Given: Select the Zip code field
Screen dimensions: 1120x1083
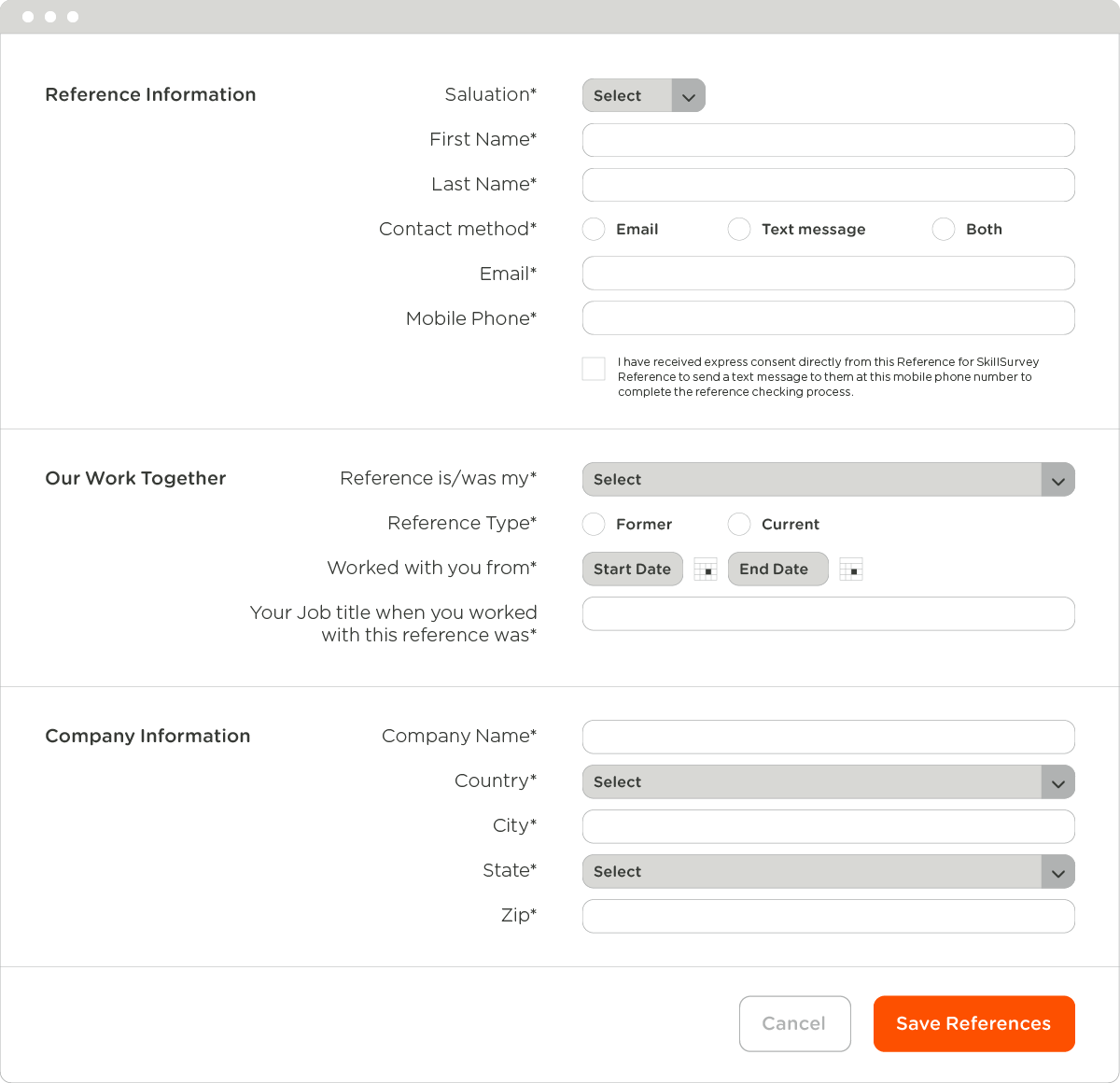Looking at the screenshot, I should click(828, 916).
